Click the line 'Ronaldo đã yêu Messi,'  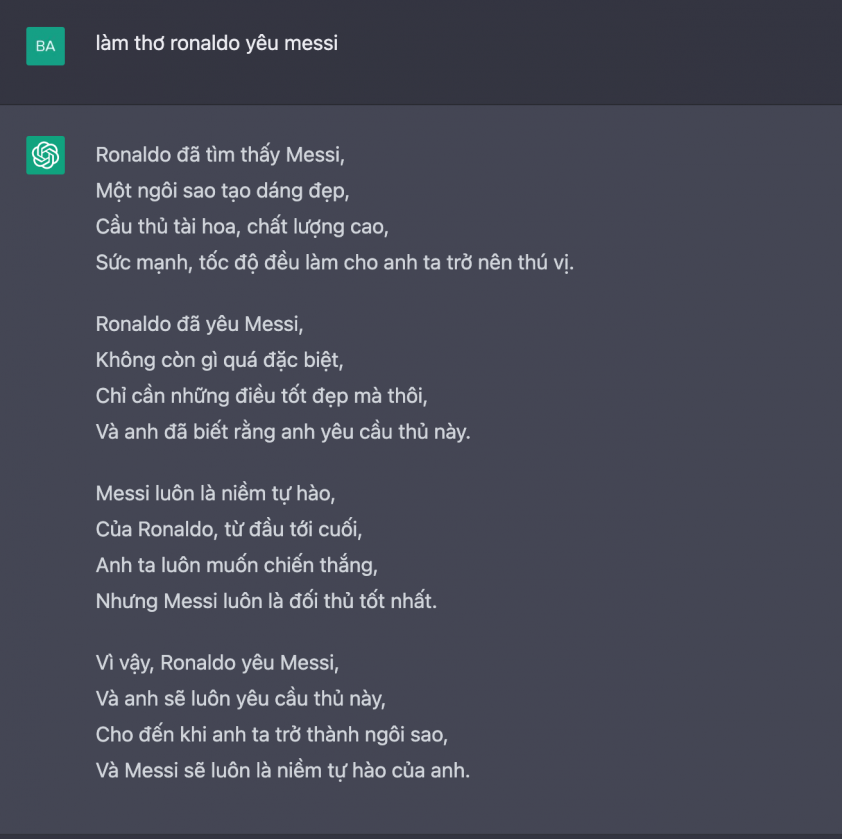tap(199, 324)
